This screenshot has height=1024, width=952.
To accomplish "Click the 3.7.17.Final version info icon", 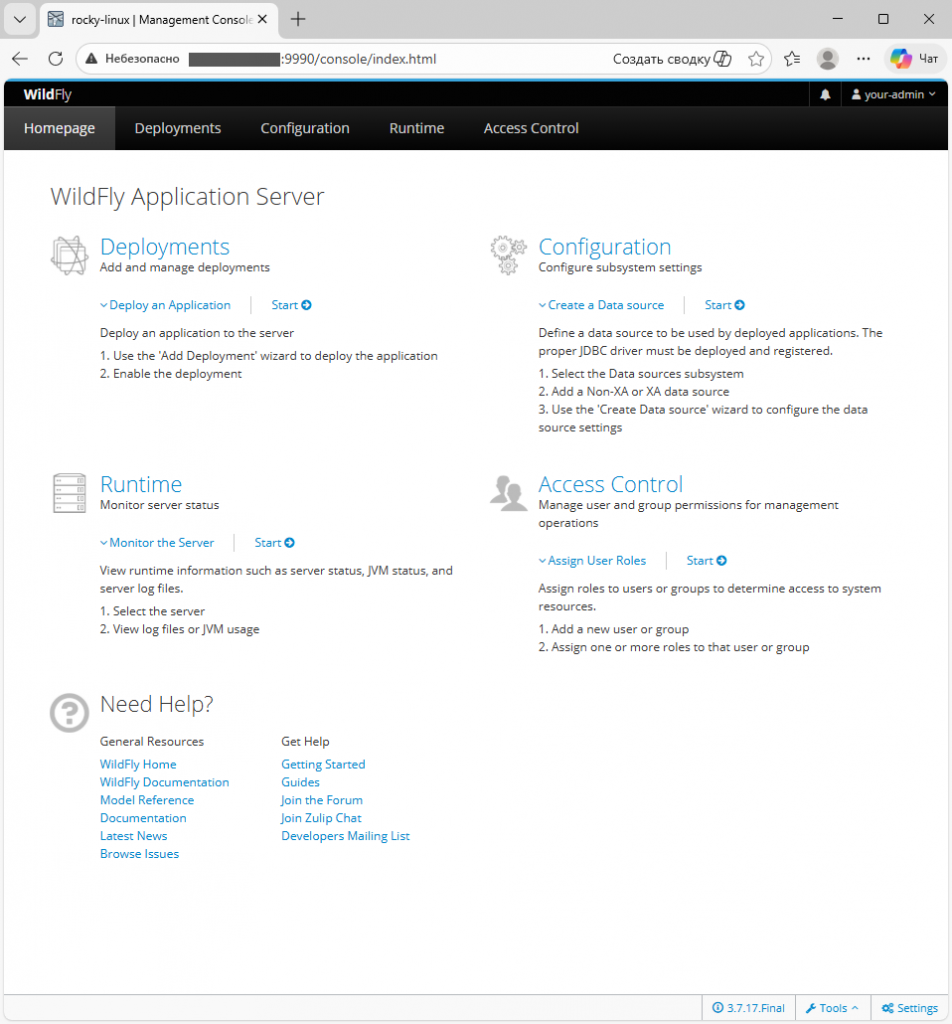I will pos(720,1007).
